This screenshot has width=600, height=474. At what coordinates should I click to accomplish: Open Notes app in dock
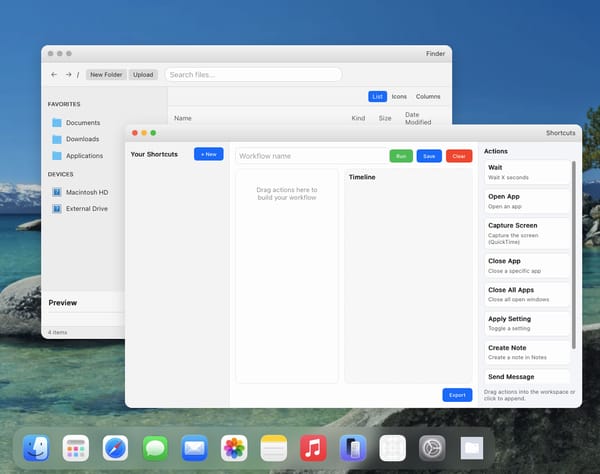pos(274,448)
